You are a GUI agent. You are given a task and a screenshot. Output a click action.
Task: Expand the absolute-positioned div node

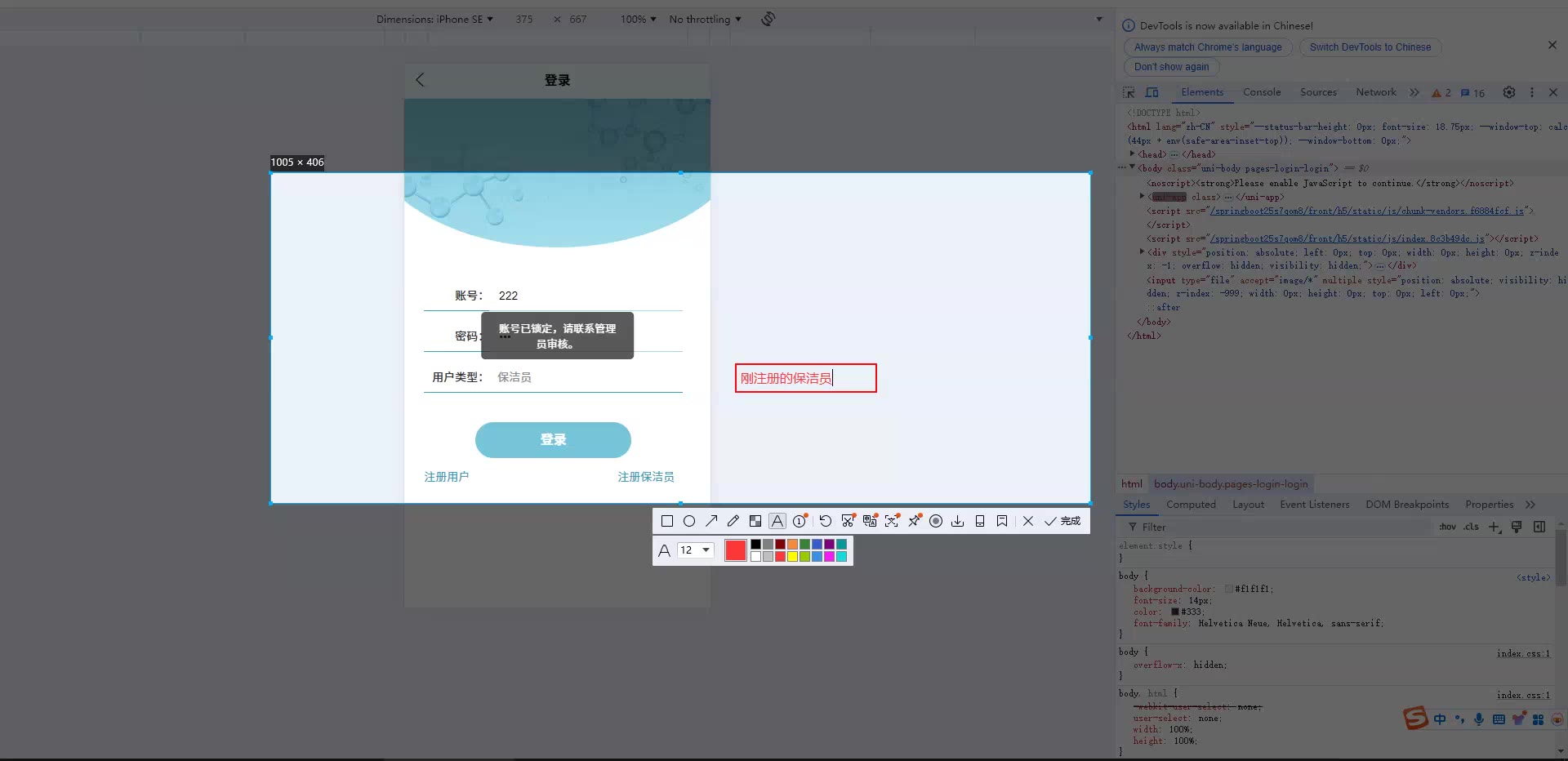pos(1142,251)
